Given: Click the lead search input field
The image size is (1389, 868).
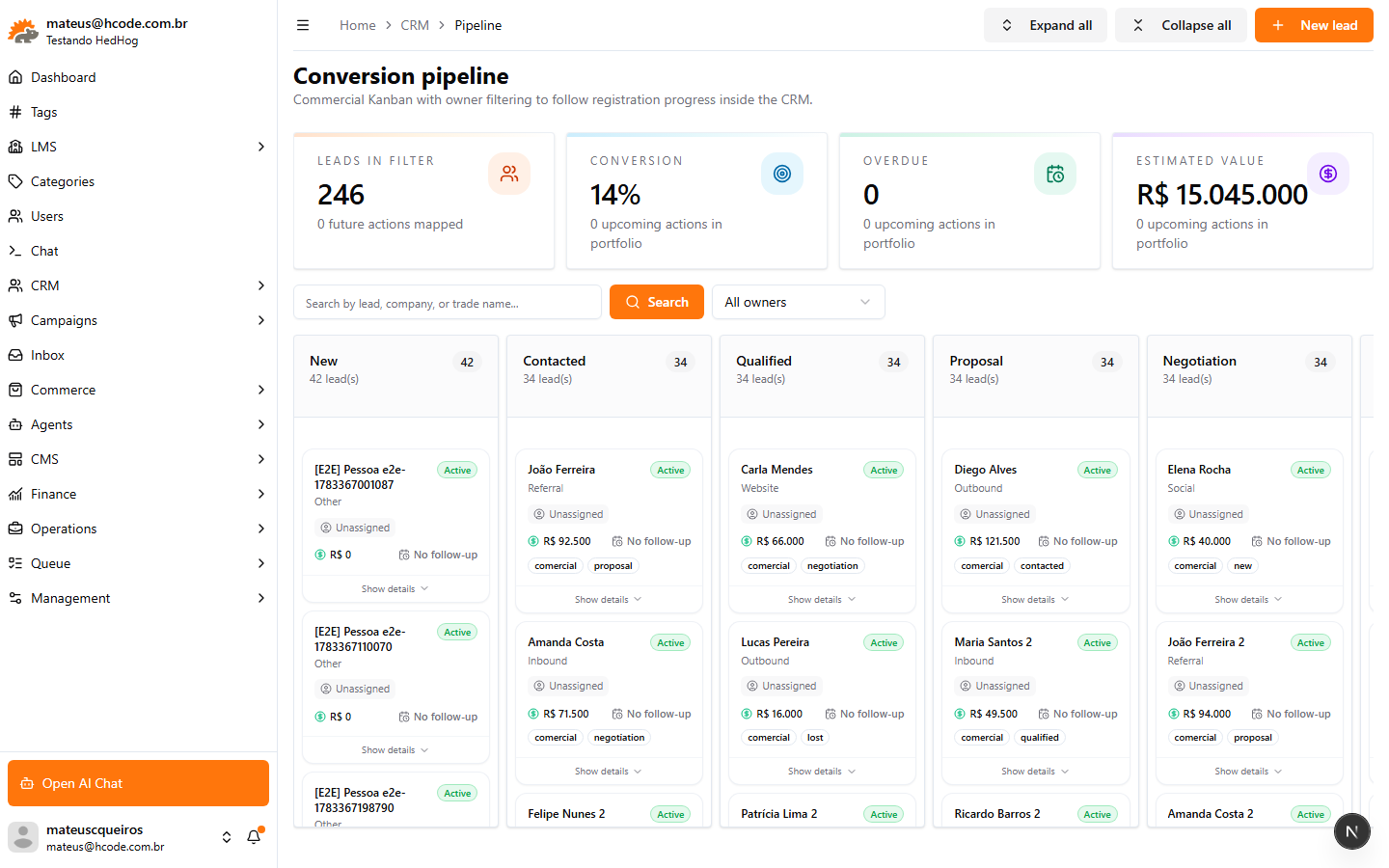Looking at the screenshot, I should (x=448, y=302).
